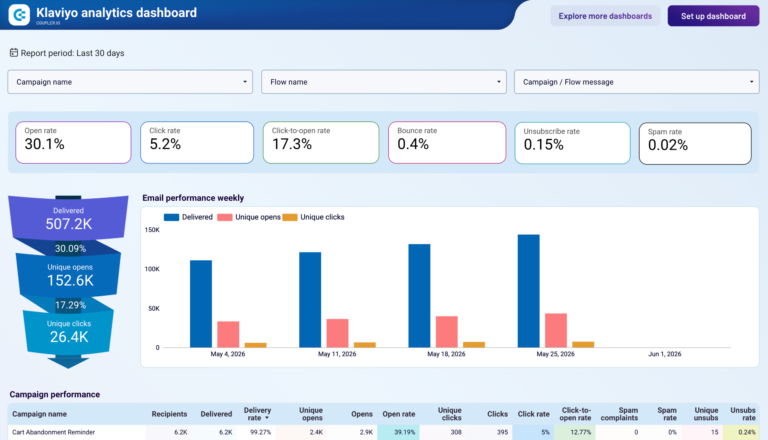Click the Unique clicks orange legend swatch
768x440 pixels.
click(290, 217)
